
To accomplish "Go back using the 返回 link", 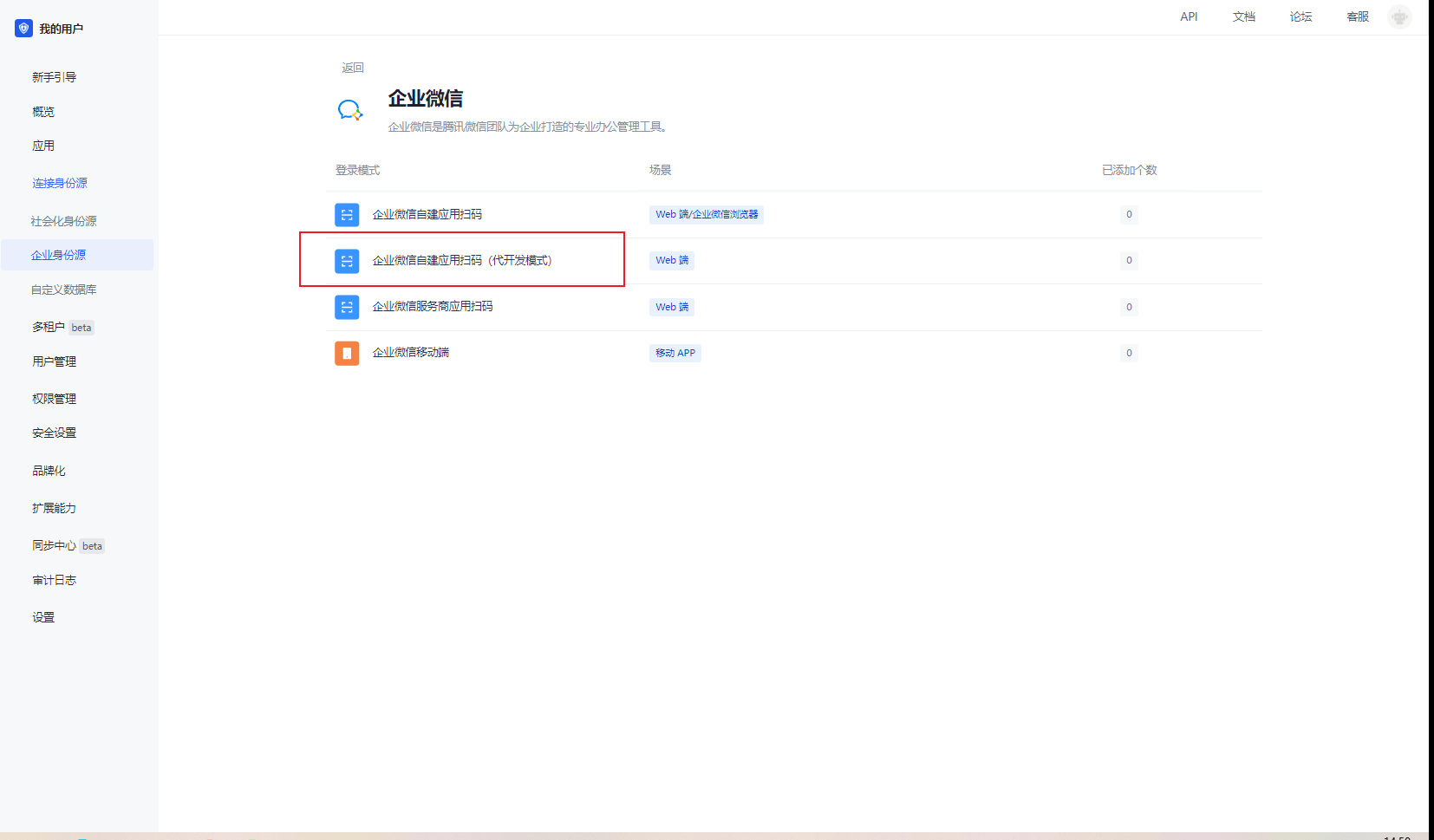I will pos(353,68).
